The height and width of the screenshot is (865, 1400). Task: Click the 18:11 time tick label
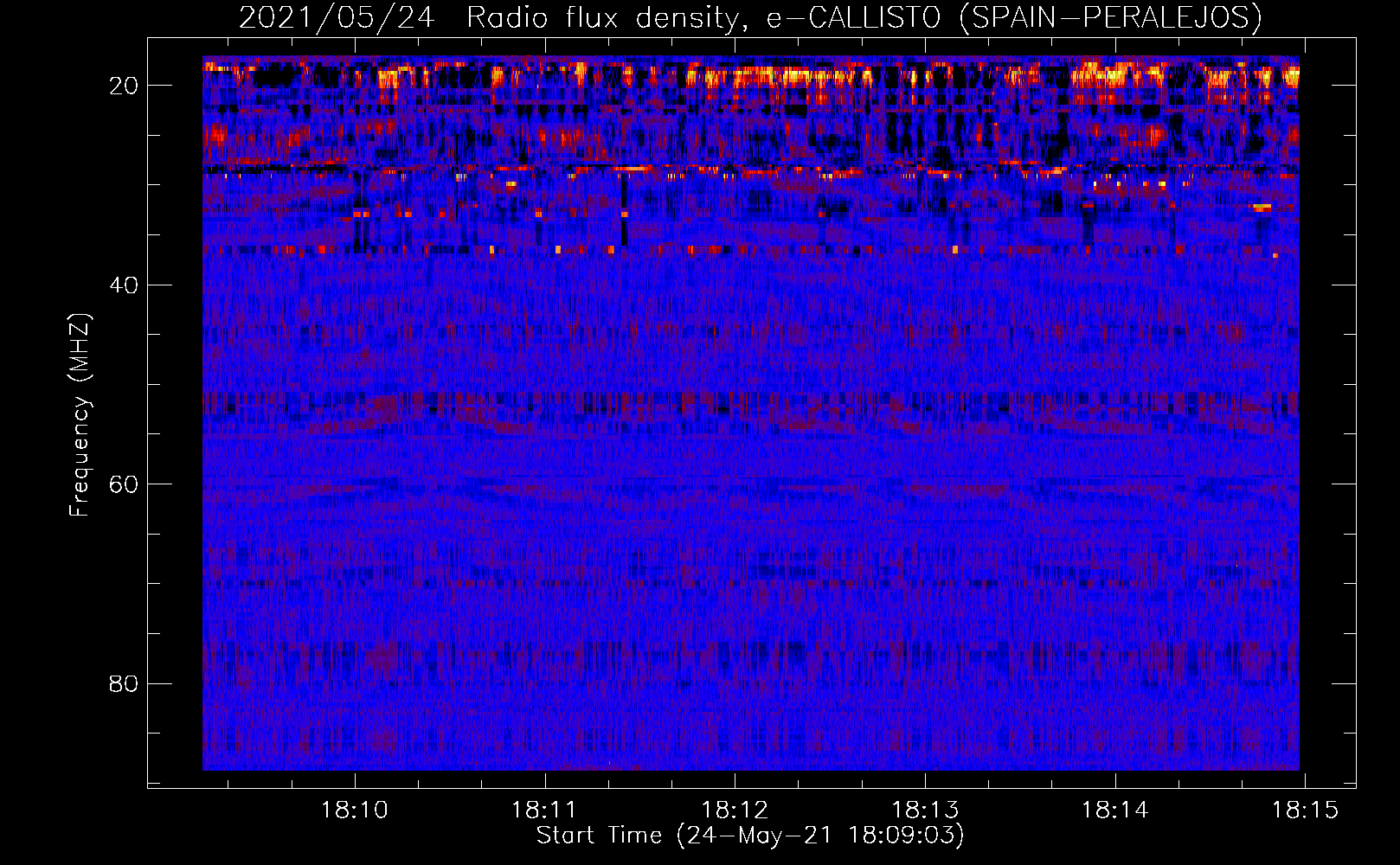point(544,810)
